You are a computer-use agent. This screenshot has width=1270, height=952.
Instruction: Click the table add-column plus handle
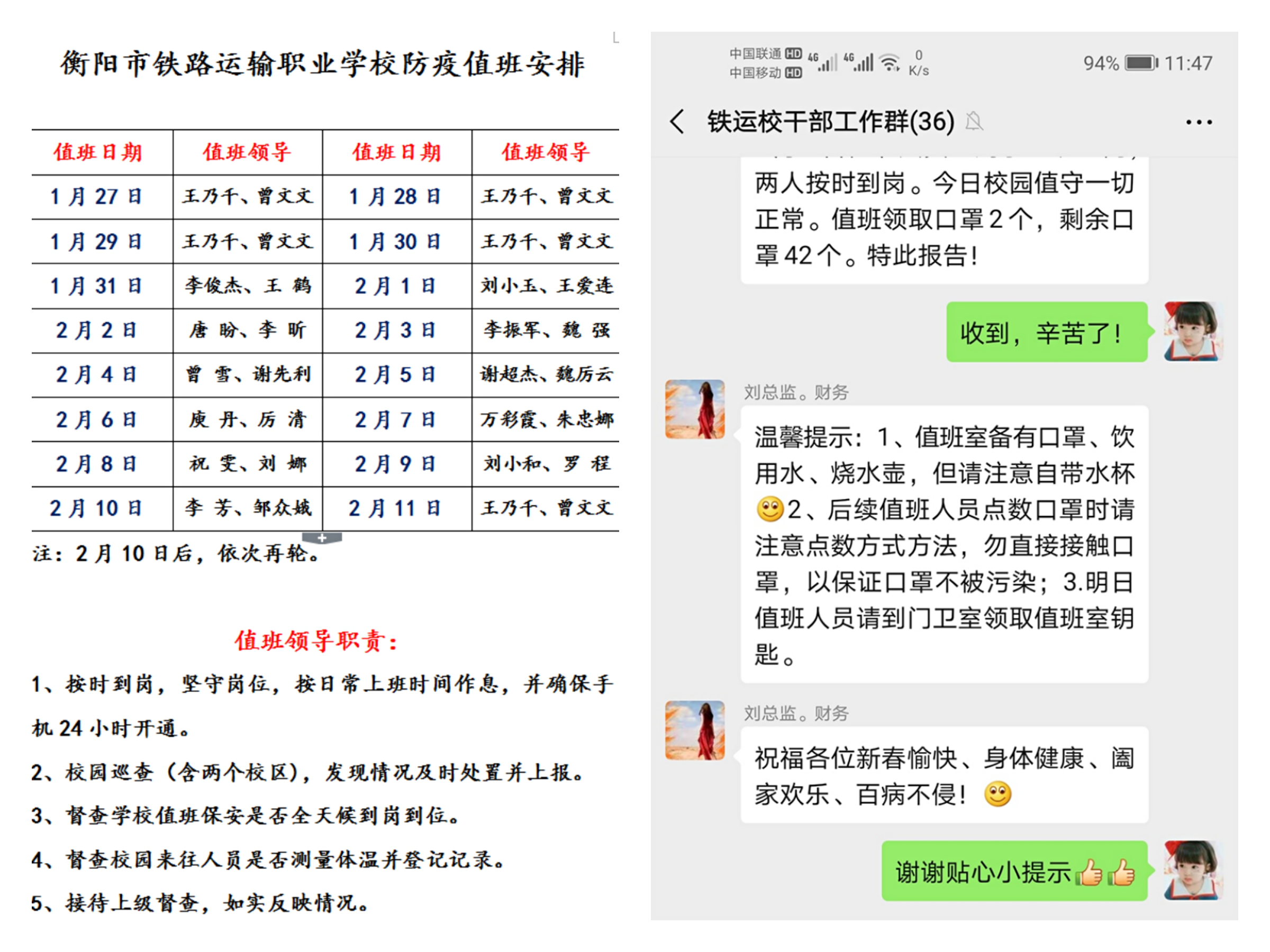322,538
